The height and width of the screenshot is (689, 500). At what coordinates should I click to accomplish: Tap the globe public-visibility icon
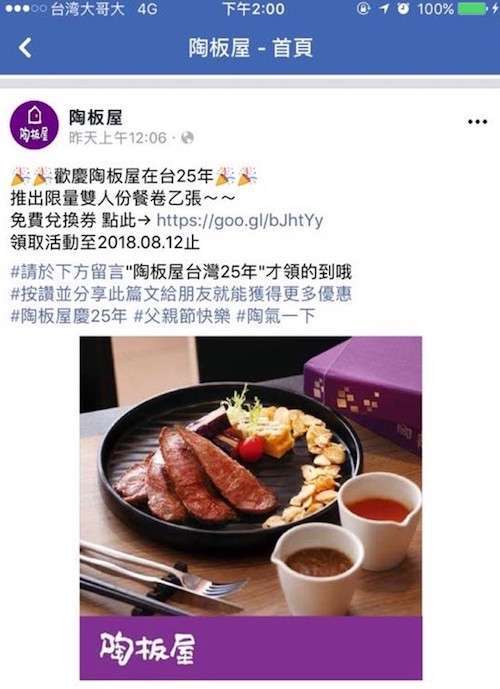[x=188, y=138]
